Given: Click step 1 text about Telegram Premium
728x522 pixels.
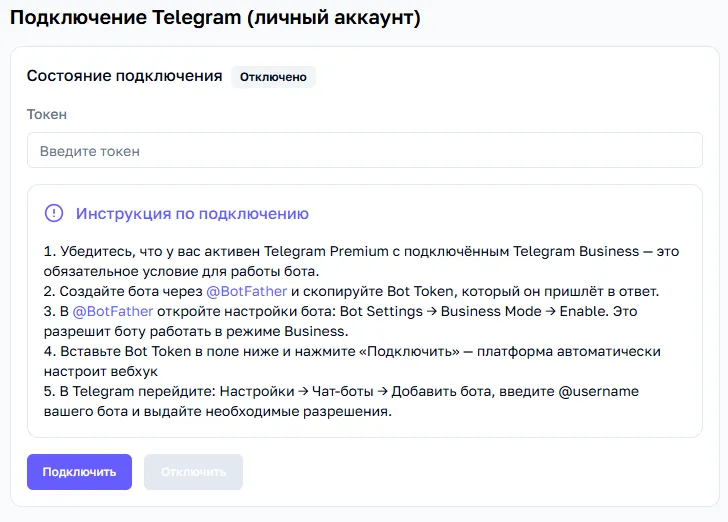Looking at the screenshot, I should point(361,261).
